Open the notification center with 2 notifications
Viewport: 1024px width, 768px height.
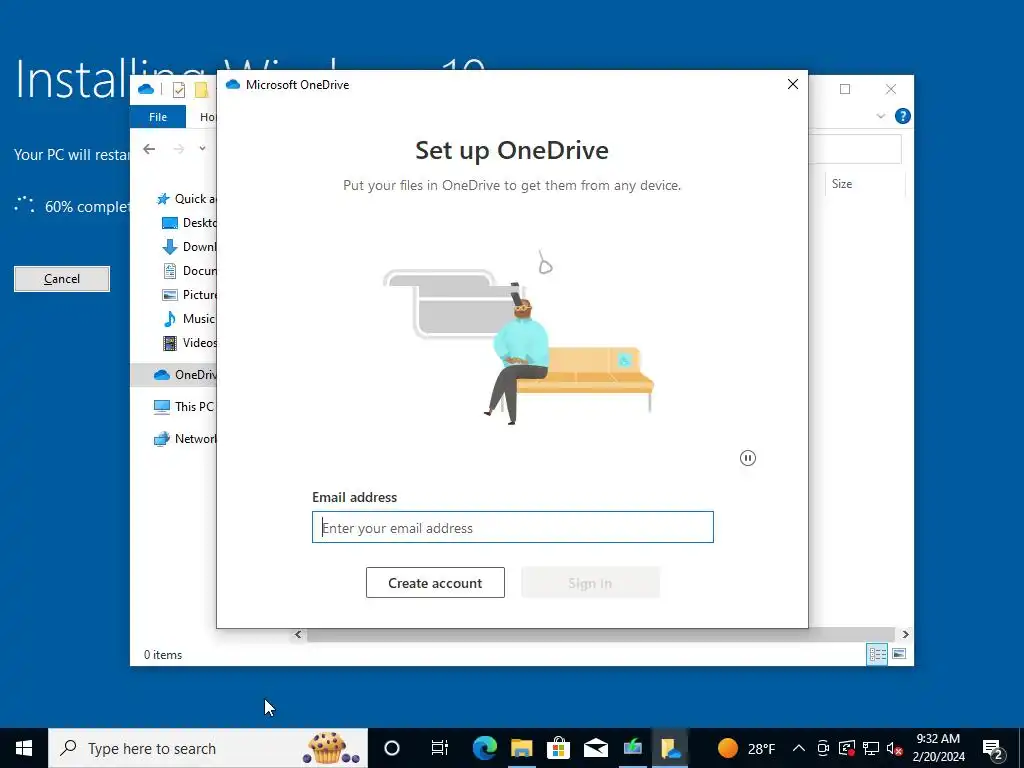(993, 750)
